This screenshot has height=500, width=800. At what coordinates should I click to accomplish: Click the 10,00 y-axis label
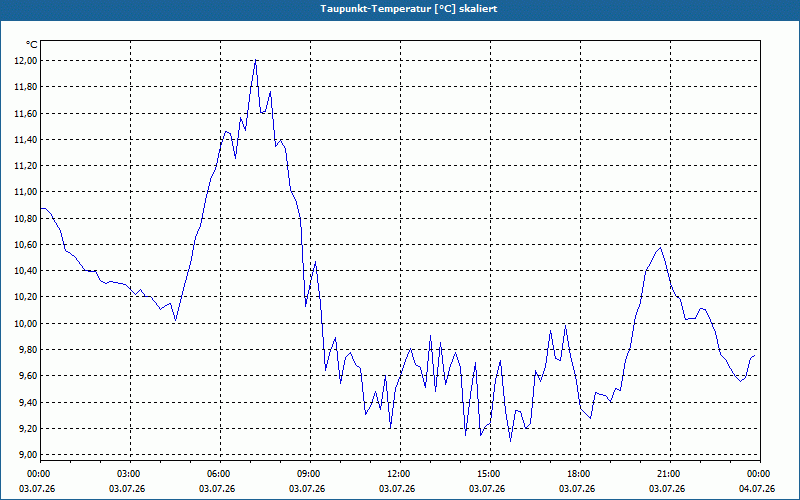pos(25,323)
